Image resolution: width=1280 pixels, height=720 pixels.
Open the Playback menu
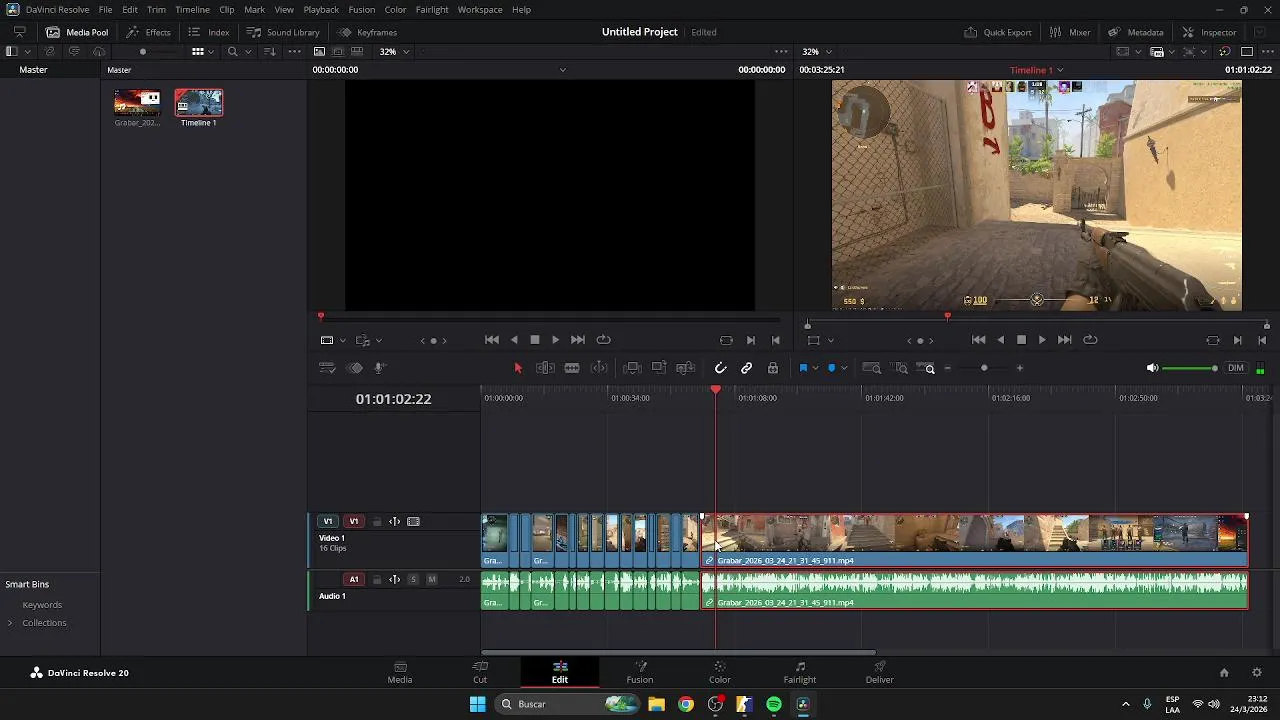point(321,9)
